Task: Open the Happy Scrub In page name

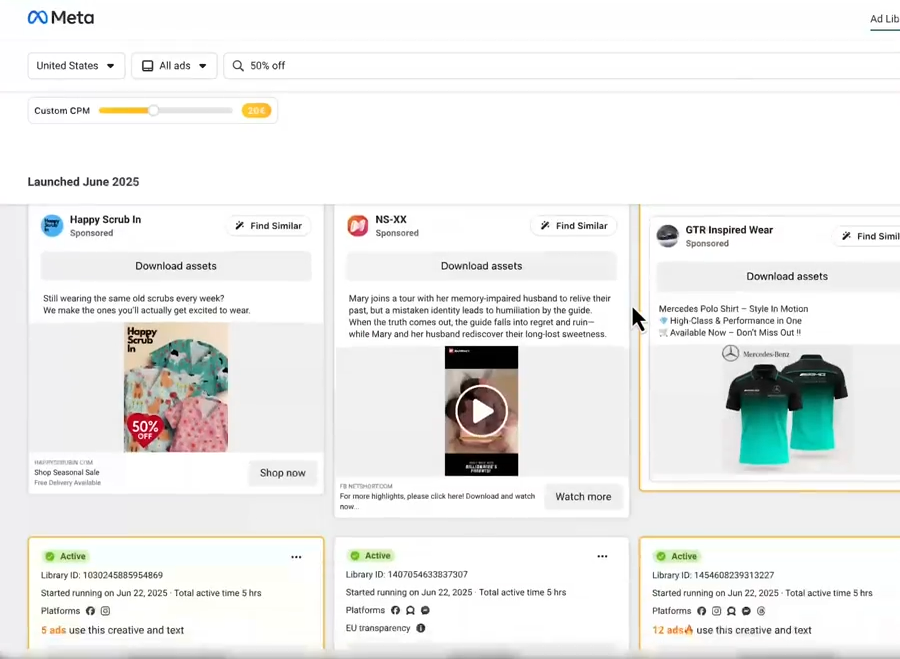Action: tap(105, 219)
